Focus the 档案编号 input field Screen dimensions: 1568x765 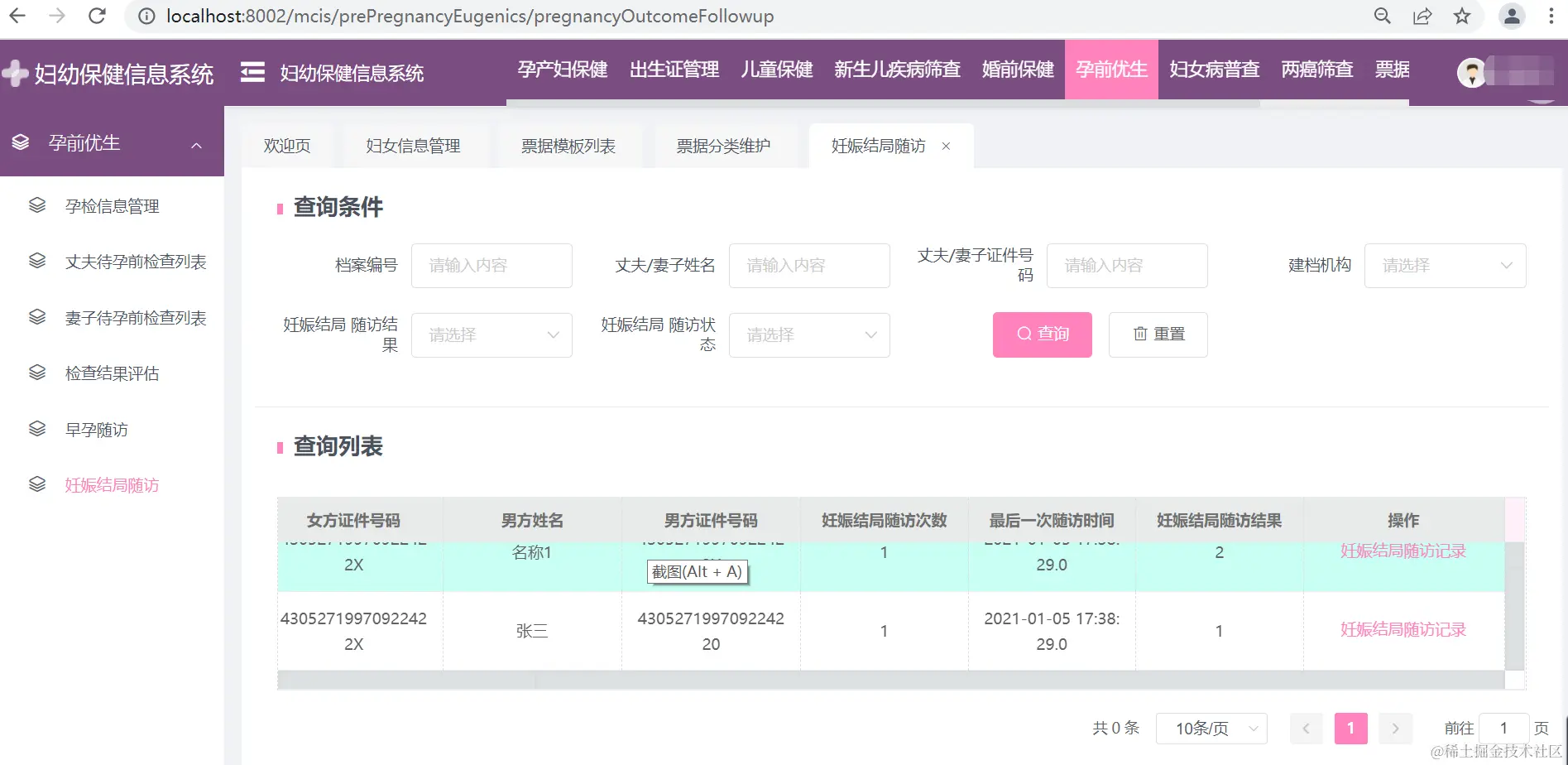click(491, 266)
